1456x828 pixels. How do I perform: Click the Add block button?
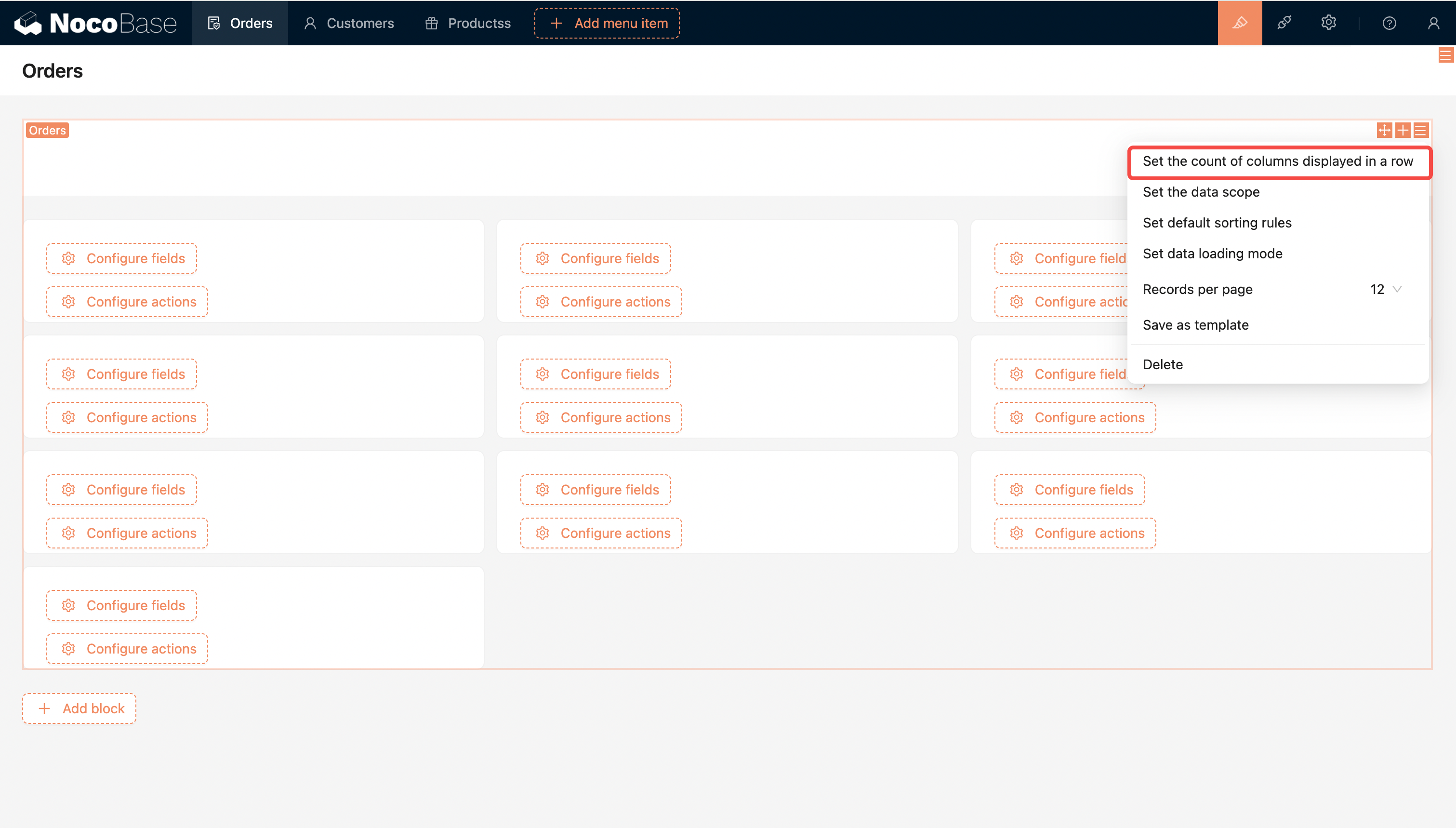click(79, 708)
